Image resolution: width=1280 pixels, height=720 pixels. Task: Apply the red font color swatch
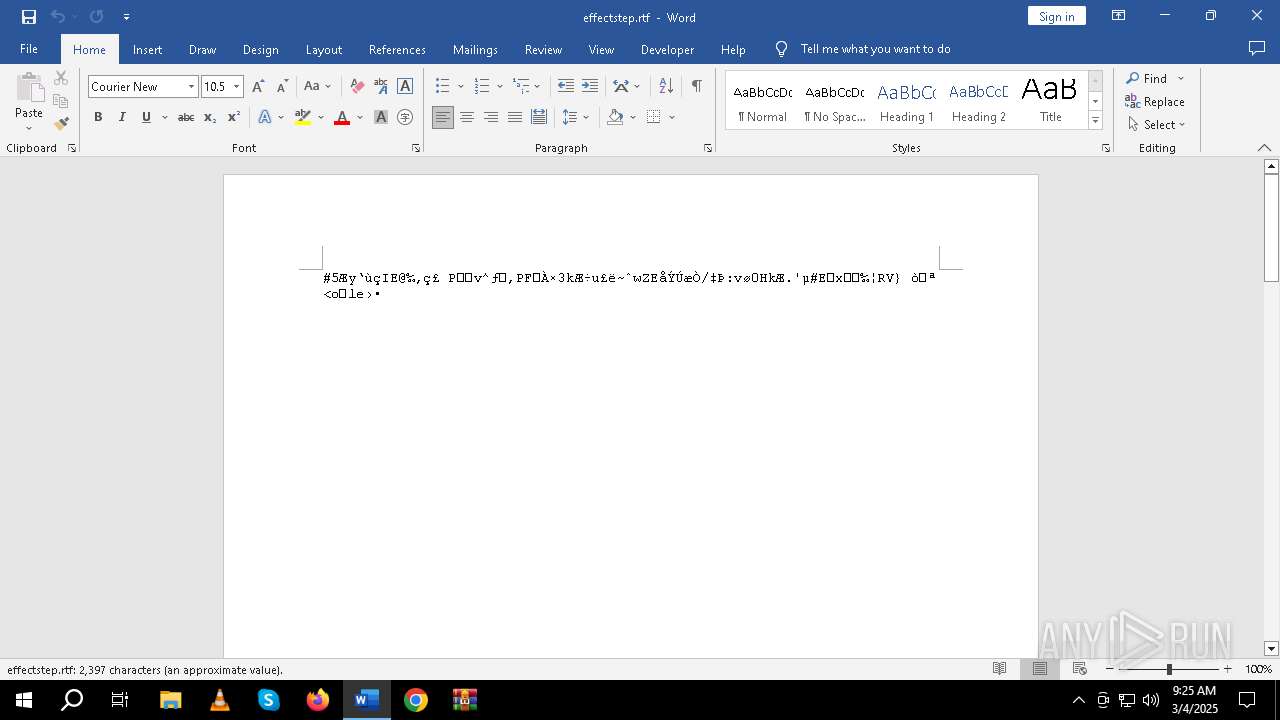(342, 117)
